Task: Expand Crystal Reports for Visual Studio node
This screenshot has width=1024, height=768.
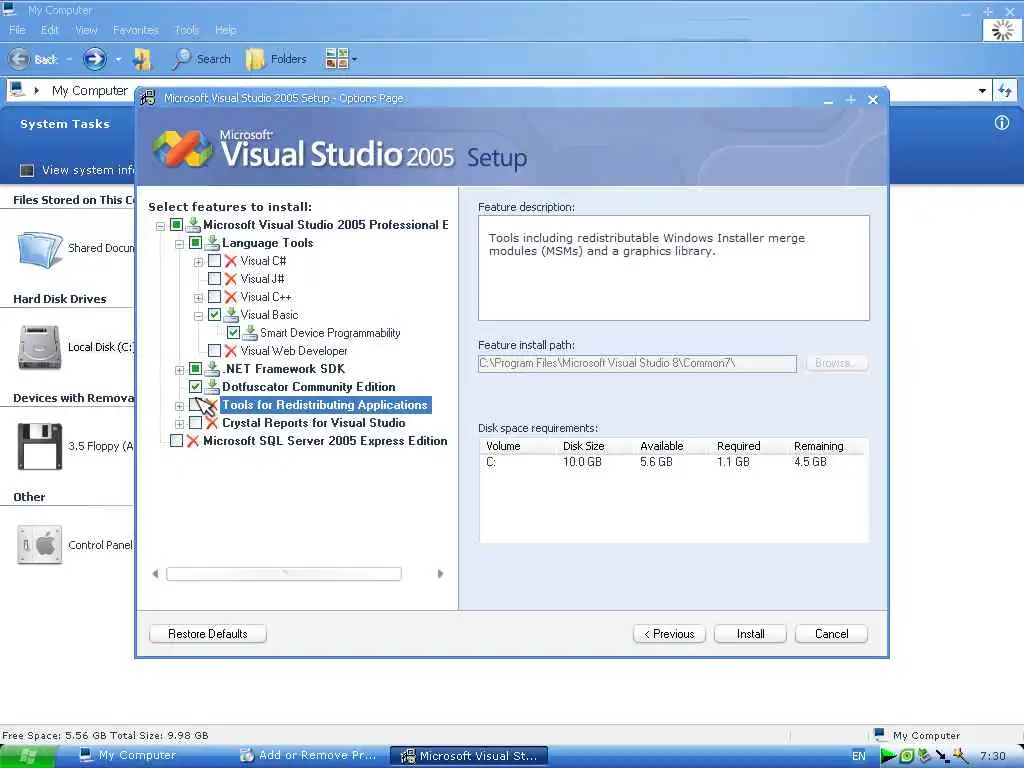Action: pos(179,424)
